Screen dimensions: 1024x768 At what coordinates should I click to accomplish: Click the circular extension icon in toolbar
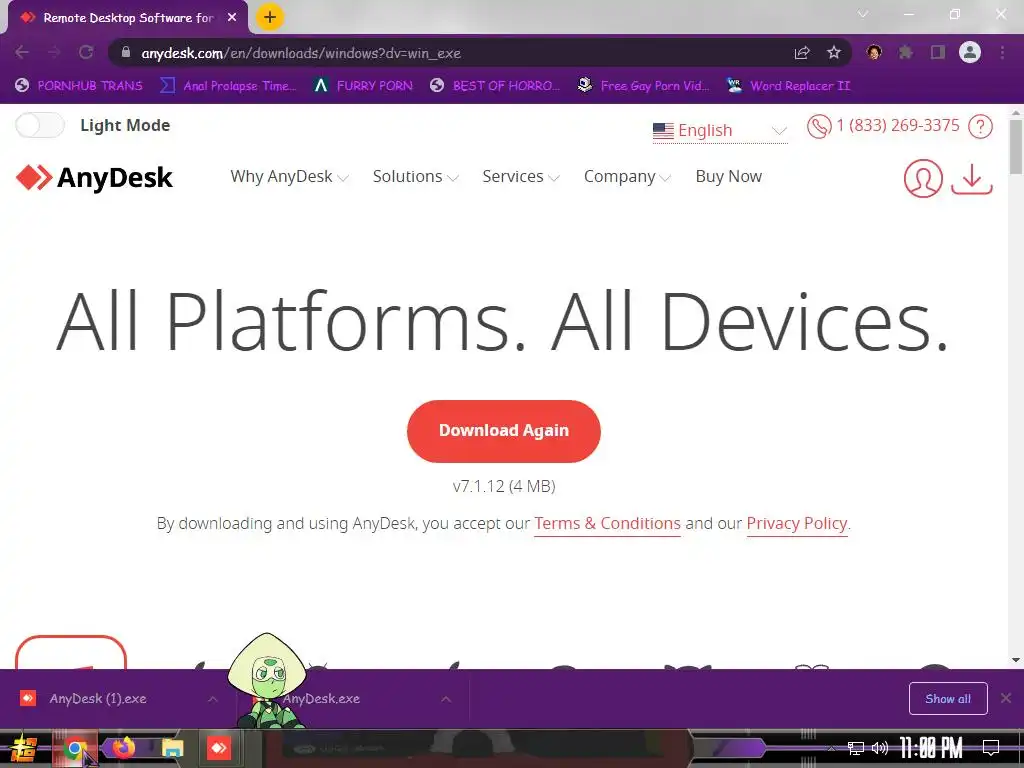(874, 52)
